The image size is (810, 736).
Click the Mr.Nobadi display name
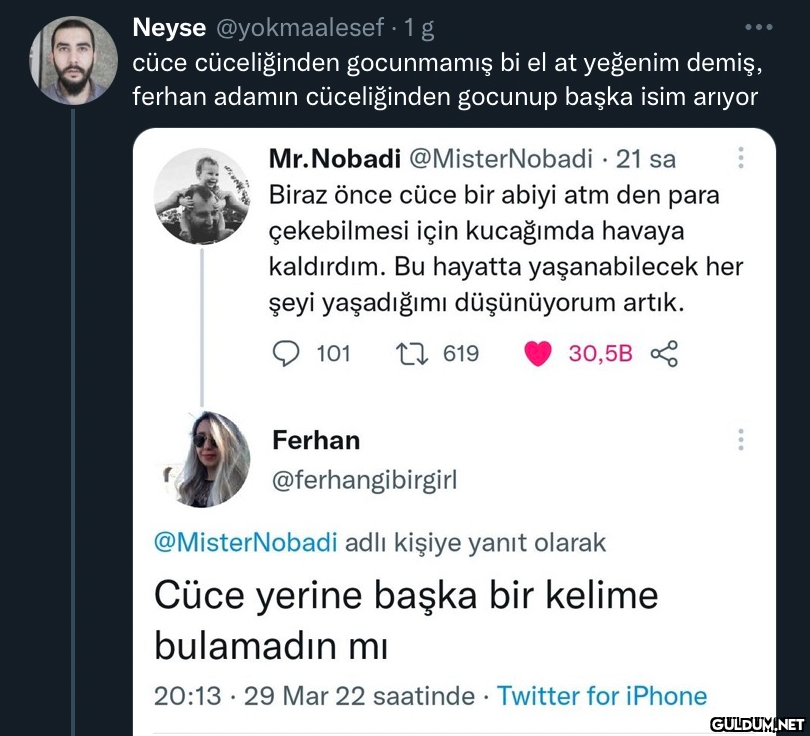[335, 158]
